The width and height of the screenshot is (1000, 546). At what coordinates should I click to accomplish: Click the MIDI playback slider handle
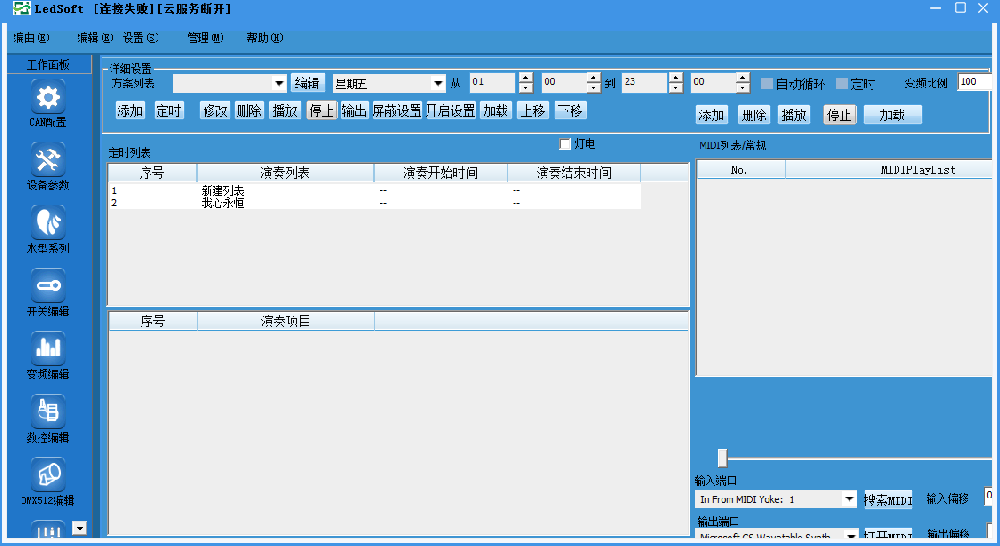[x=722, y=458]
